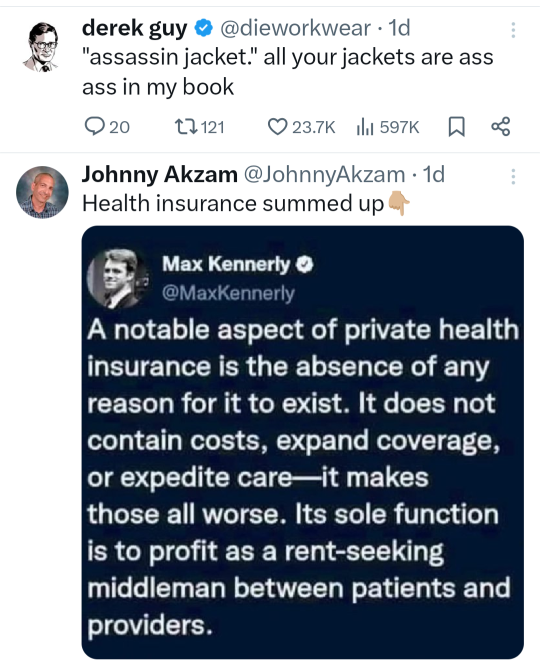This screenshot has height=663, width=540.
Task: Open Johnny Akzam display name
Action: pyautogui.click(x=160, y=174)
